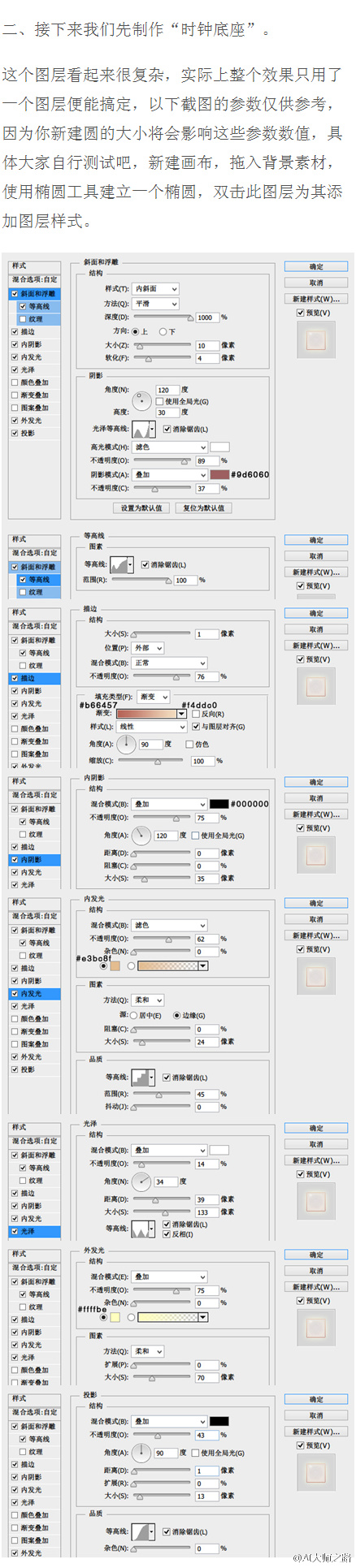Click preview thumbnail in 投影 dialog

click(x=316, y=1474)
